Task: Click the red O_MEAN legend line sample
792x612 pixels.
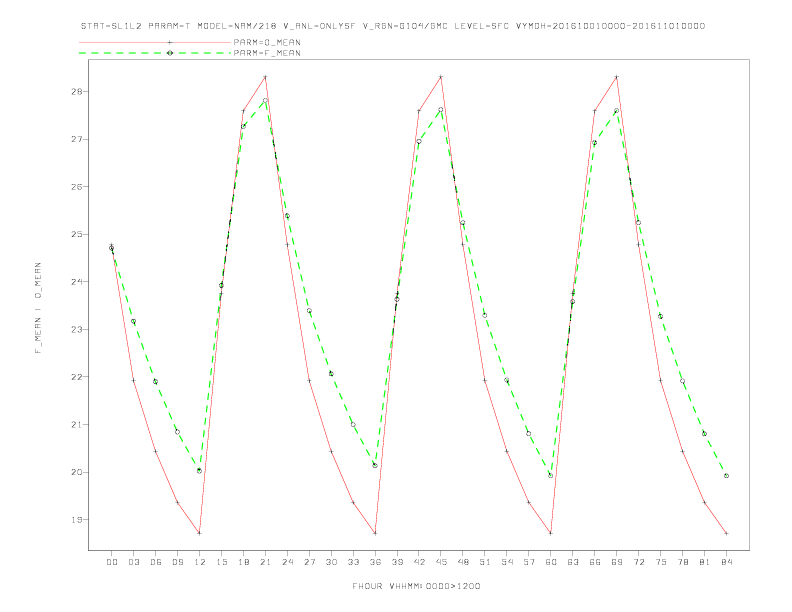Action: 155,42
